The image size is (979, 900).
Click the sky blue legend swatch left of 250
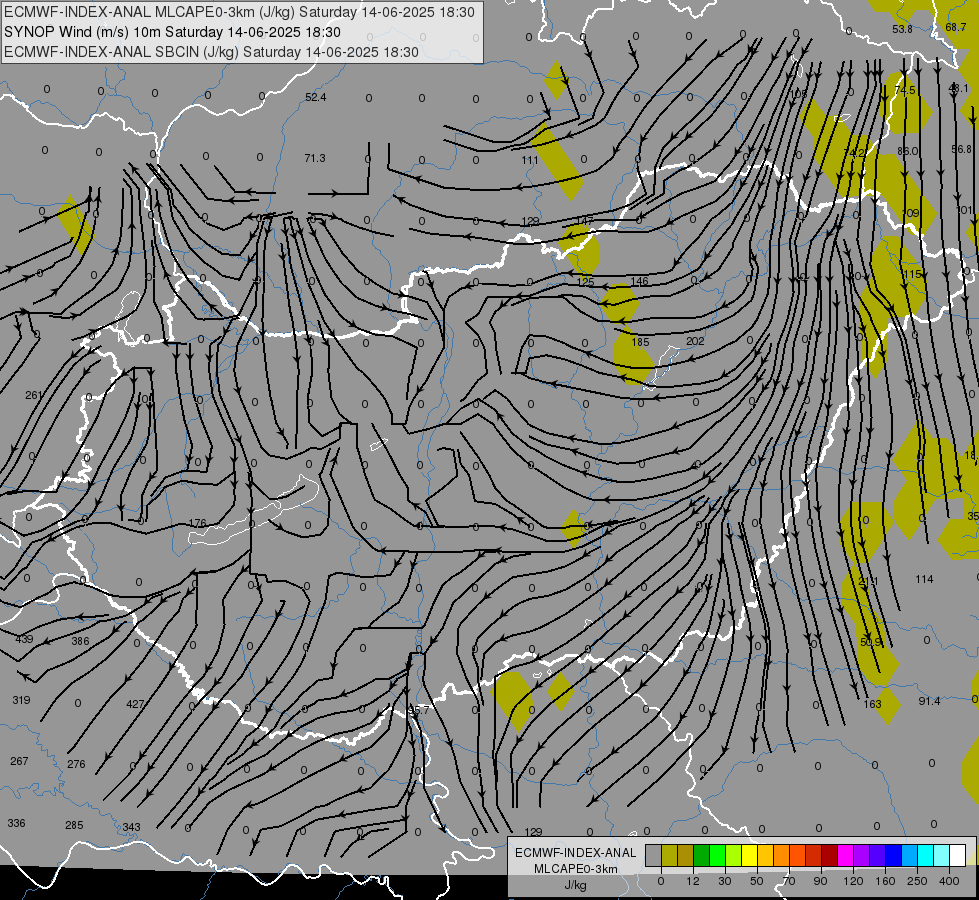pos(910,856)
